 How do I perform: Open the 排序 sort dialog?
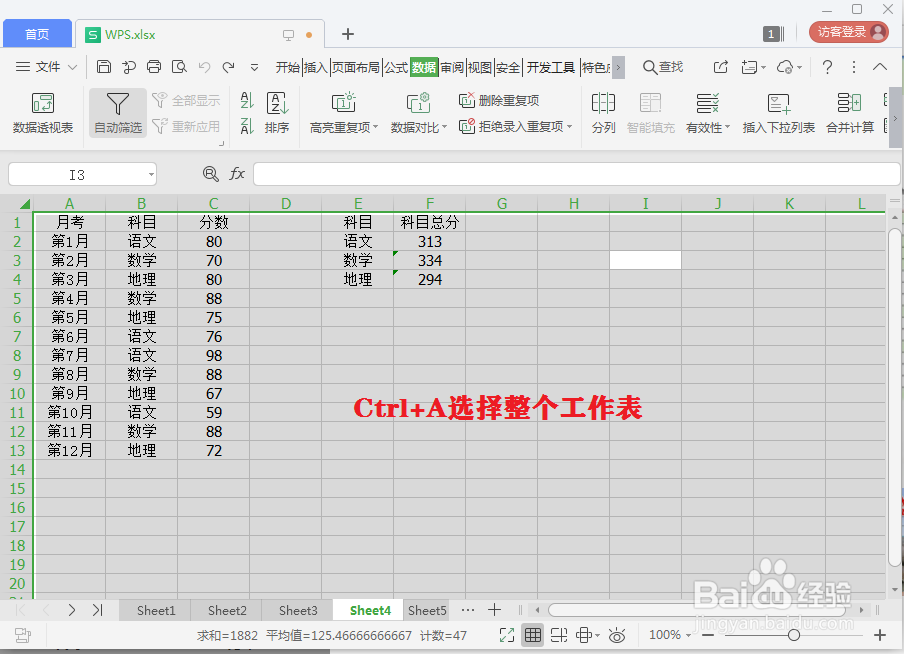click(277, 113)
